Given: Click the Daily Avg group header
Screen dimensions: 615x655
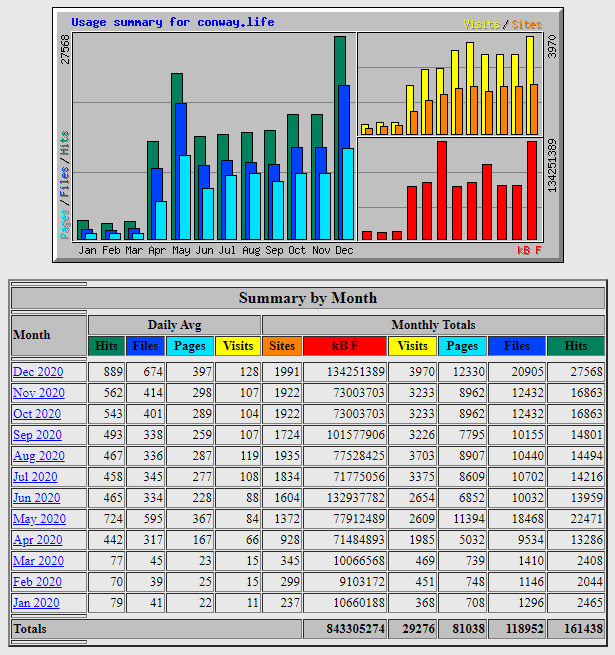Looking at the screenshot, I should coord(174,325).
